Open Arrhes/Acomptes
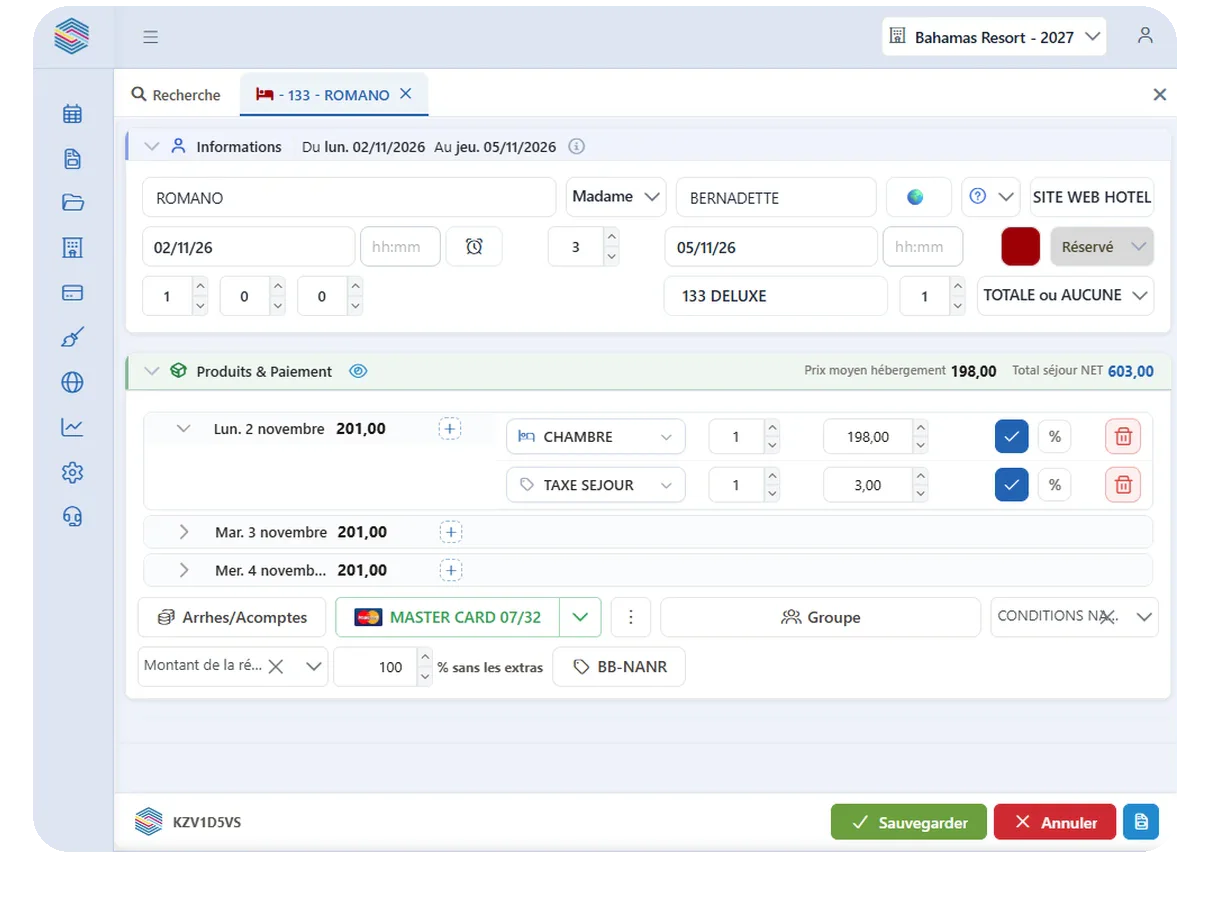The image size is (1210, 921). [x=232, y=617]
